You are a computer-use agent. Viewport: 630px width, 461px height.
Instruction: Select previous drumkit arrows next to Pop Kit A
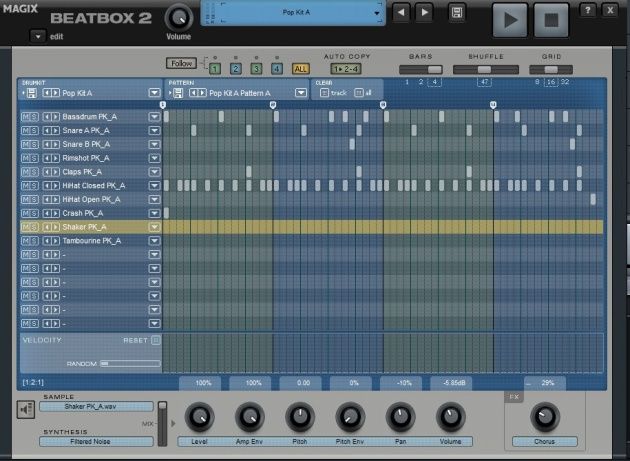click(51, 93)
